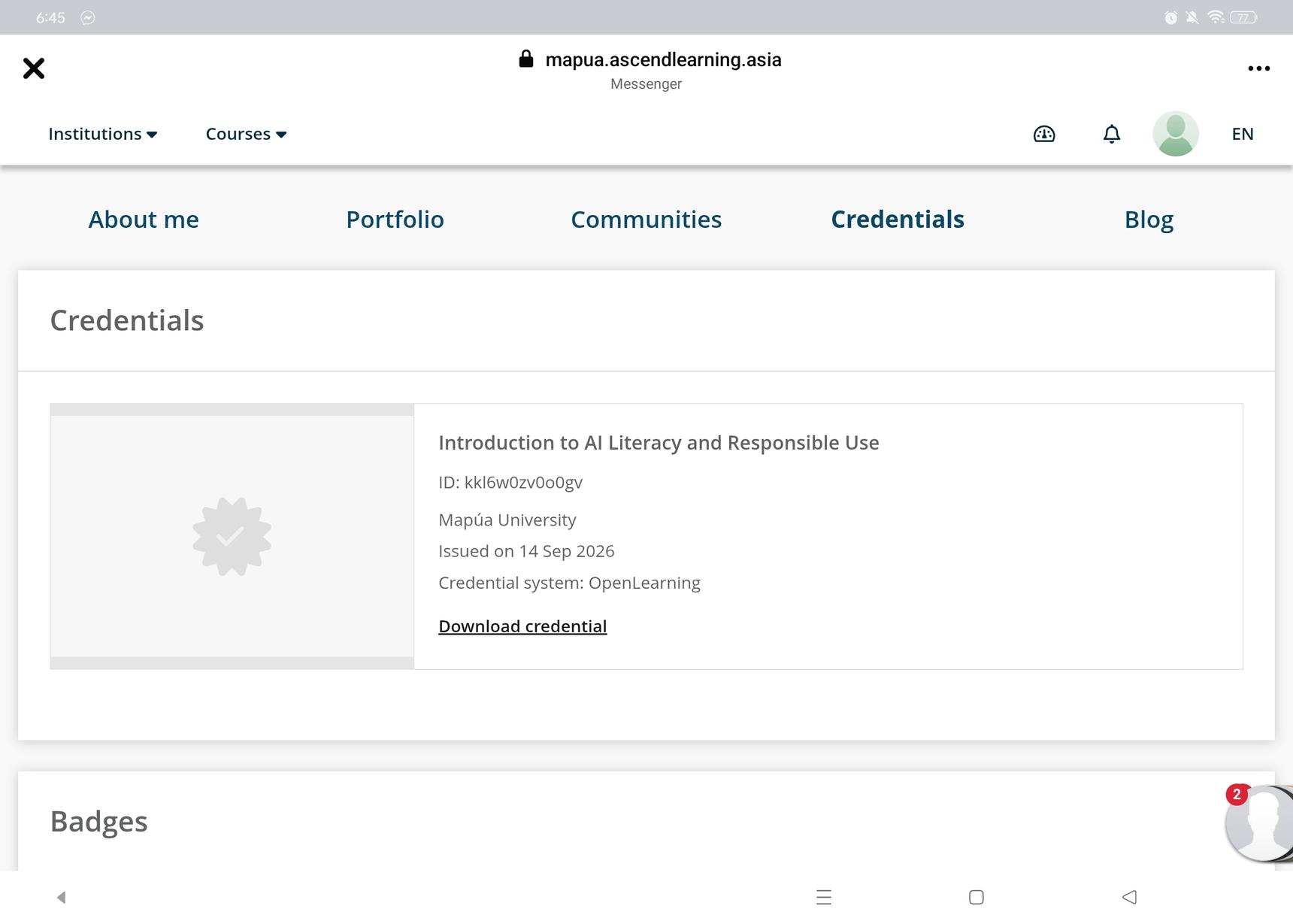Open the three-dot browser menu

pyautogui.click(x=1259, y=68)
